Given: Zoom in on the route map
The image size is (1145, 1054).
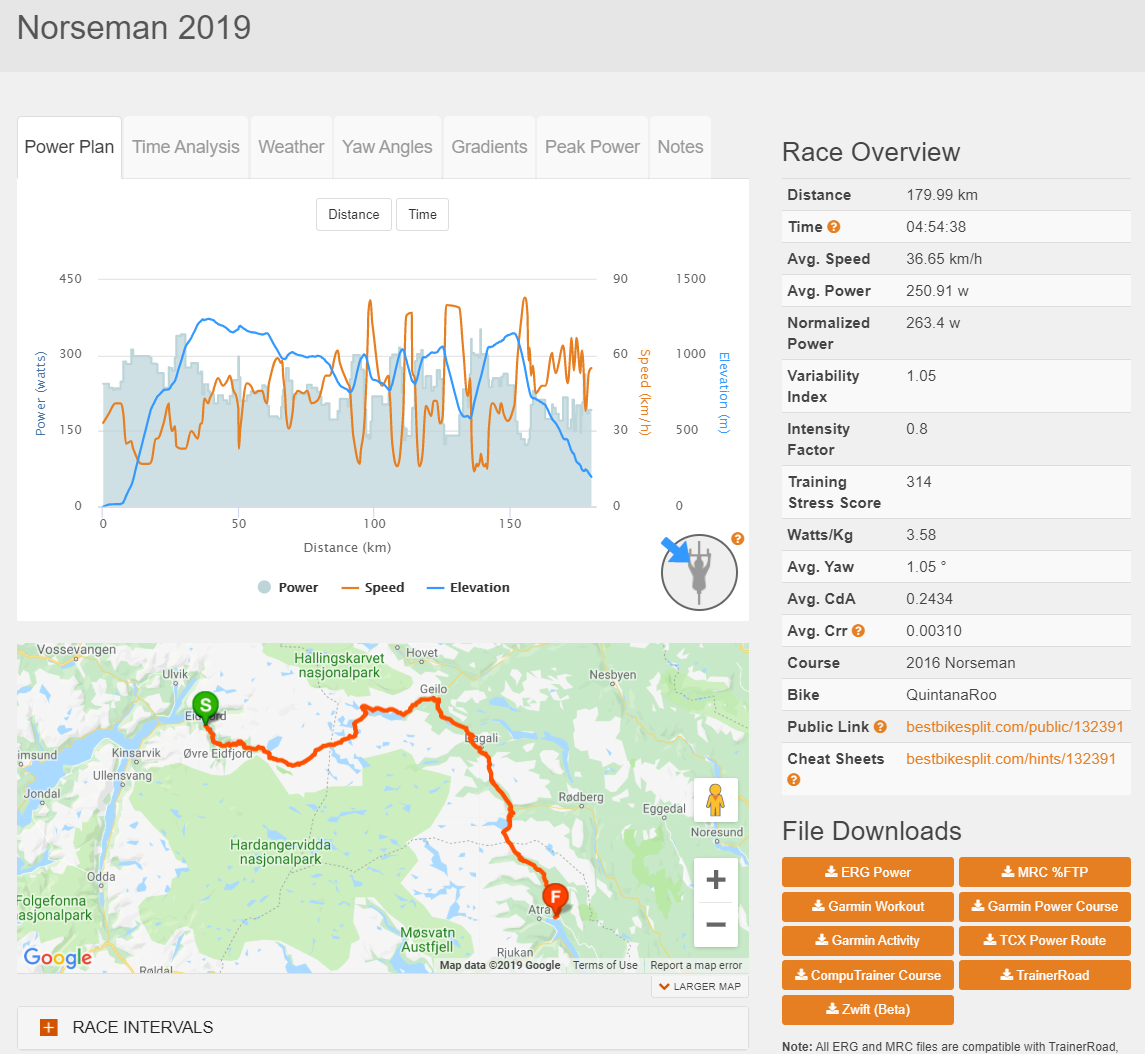Looking at the screenshot, I should click(715, 880).
